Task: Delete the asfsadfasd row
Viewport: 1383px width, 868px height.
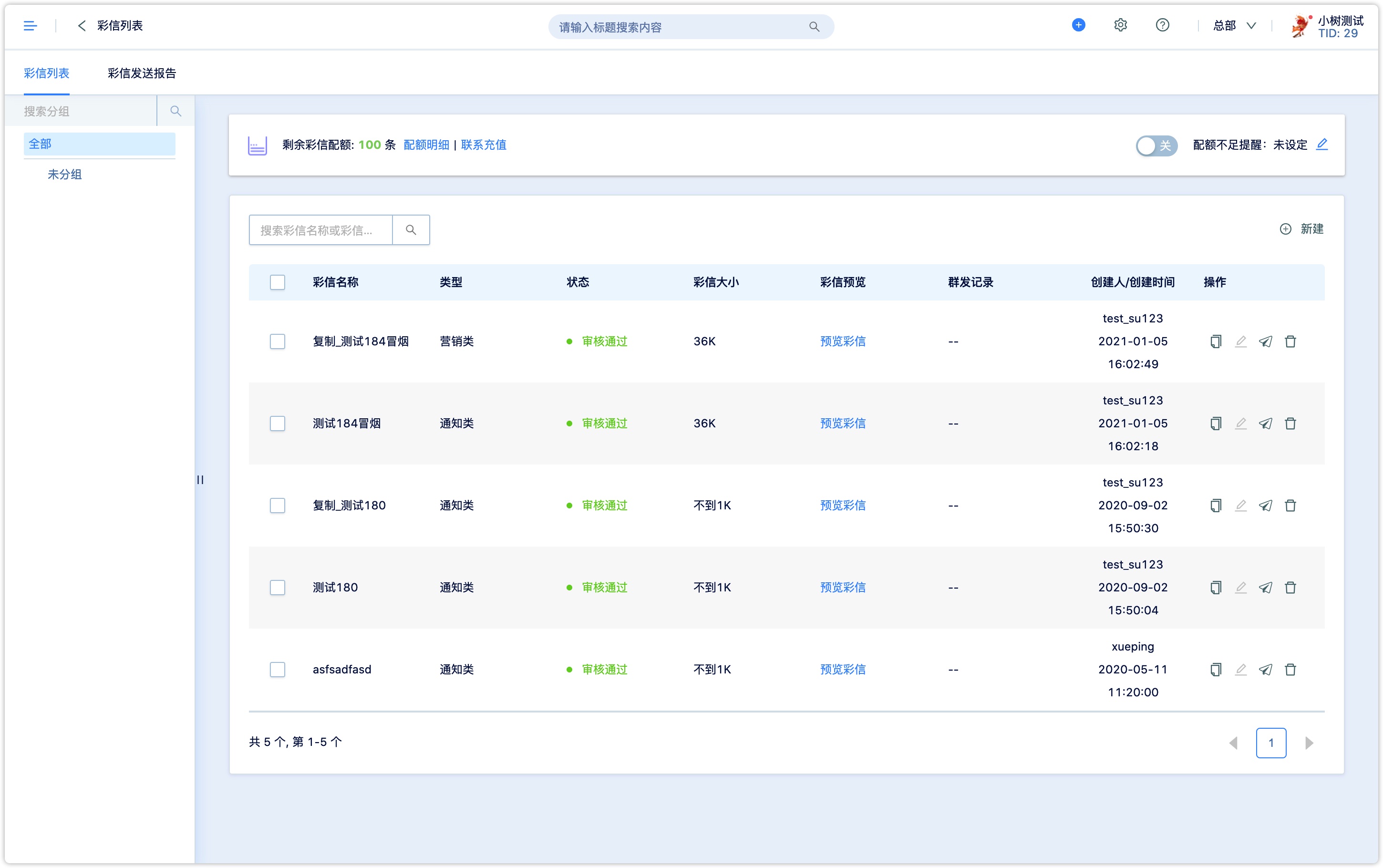Action: pyautogui.click(x=1290, y=670)
